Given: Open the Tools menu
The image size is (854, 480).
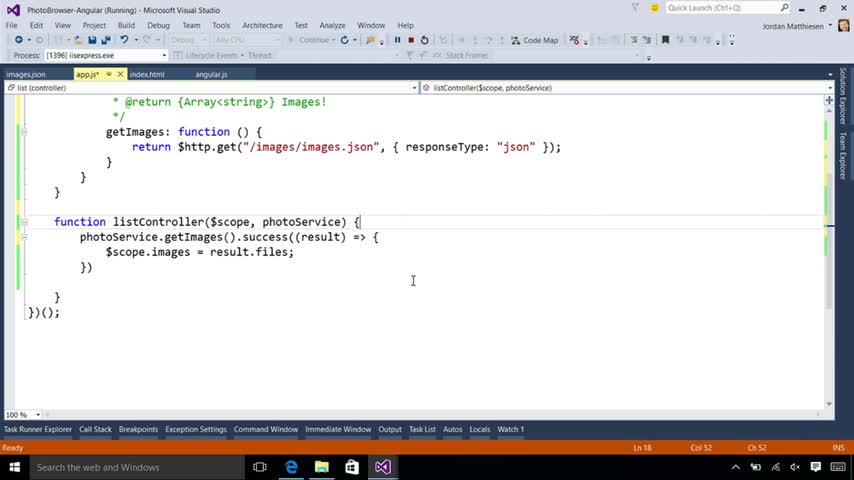Looking at the screenshot, I should [x=221, y=26].
